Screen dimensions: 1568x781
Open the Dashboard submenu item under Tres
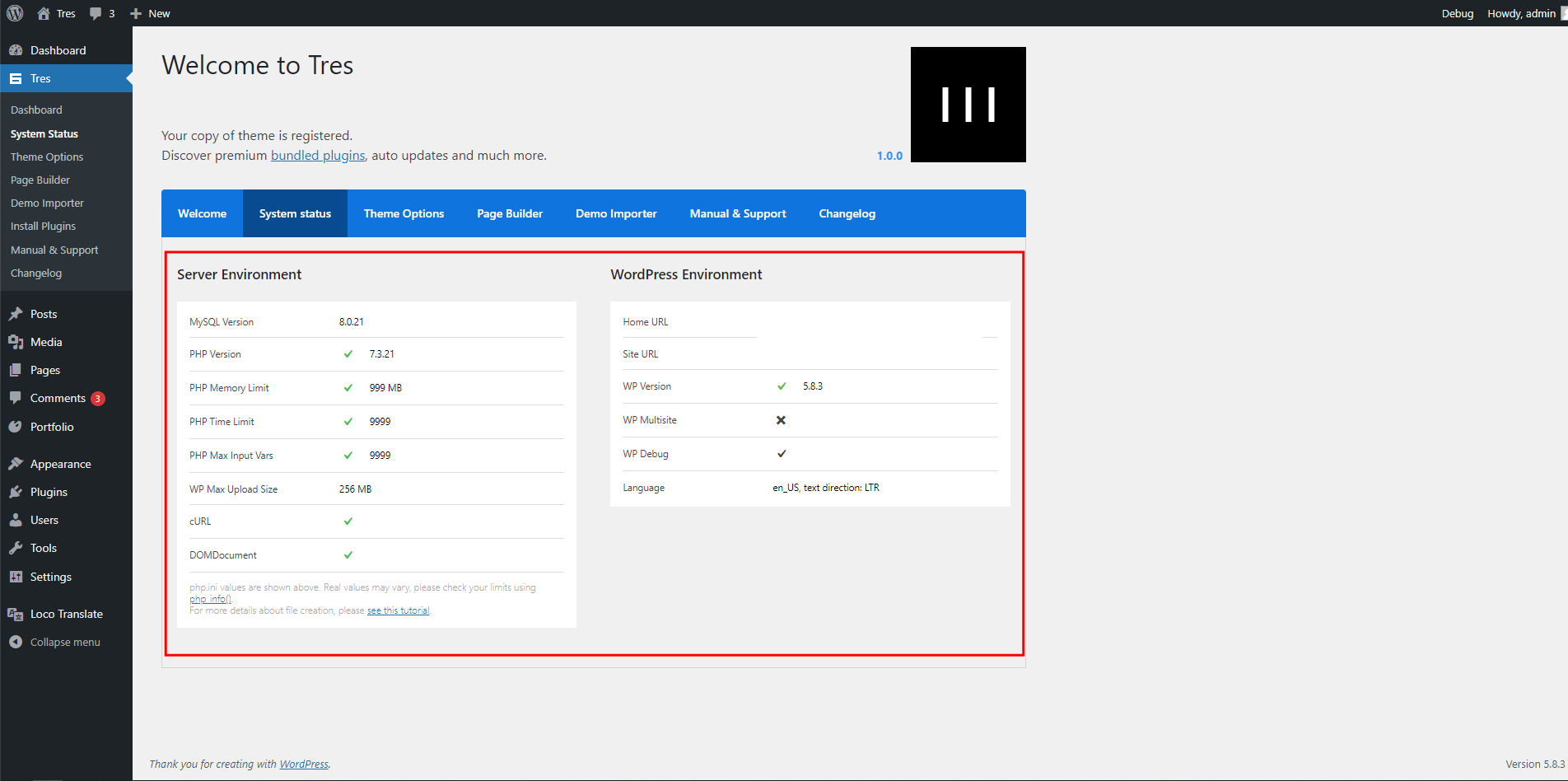36,110
